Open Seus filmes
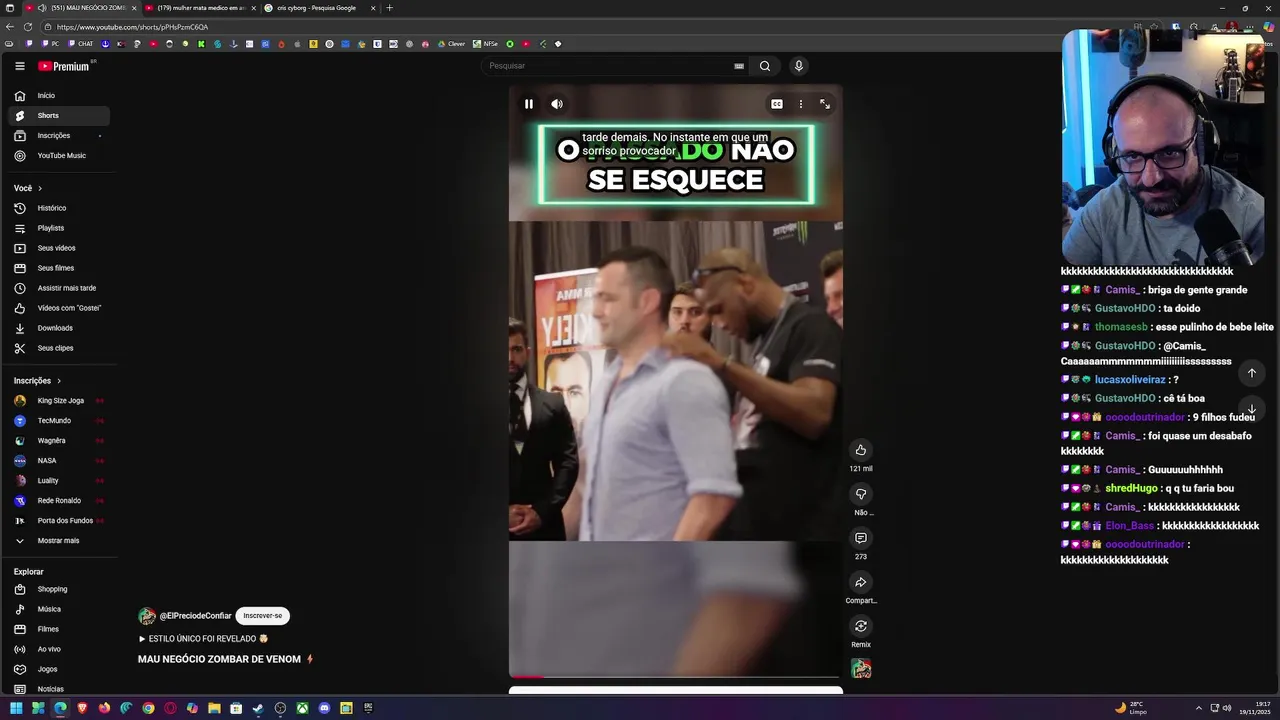This screenshot has height=720, width=1280. point(59,268)
